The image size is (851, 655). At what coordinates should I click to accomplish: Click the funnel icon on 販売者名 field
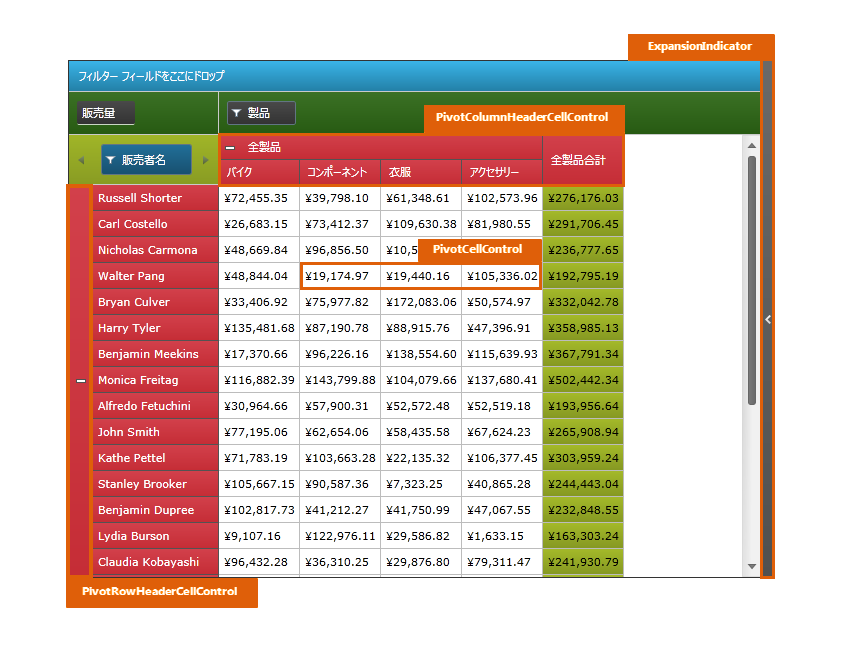111,160
